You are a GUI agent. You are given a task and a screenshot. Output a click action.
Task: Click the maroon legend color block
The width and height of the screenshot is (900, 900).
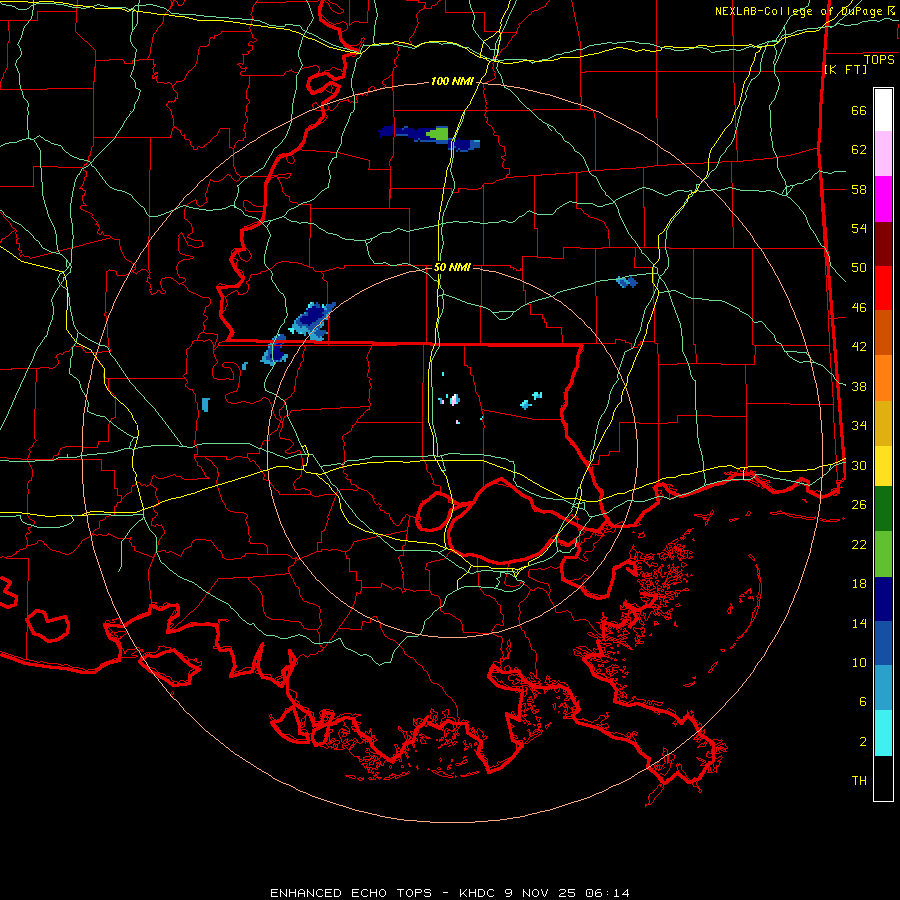(x=883, y=245)
